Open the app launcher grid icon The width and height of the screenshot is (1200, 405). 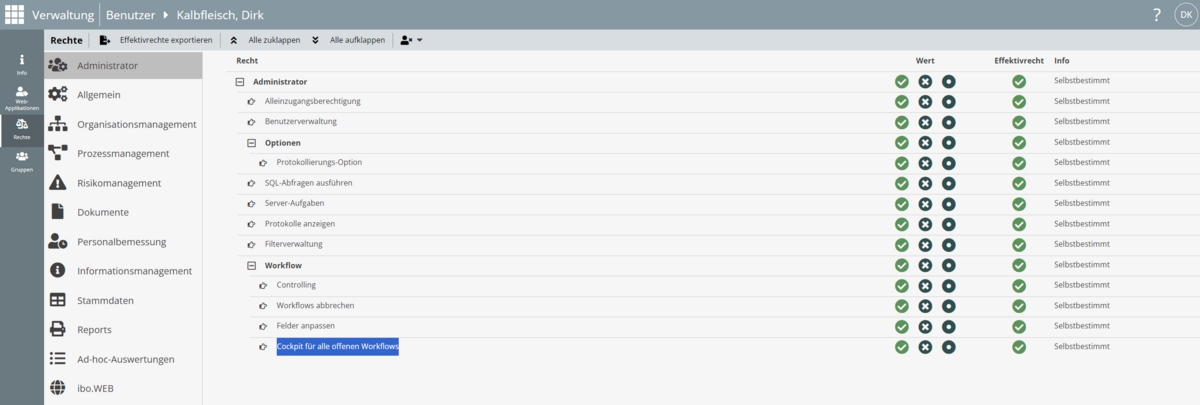pyautogui.click(x=15, y=15)
